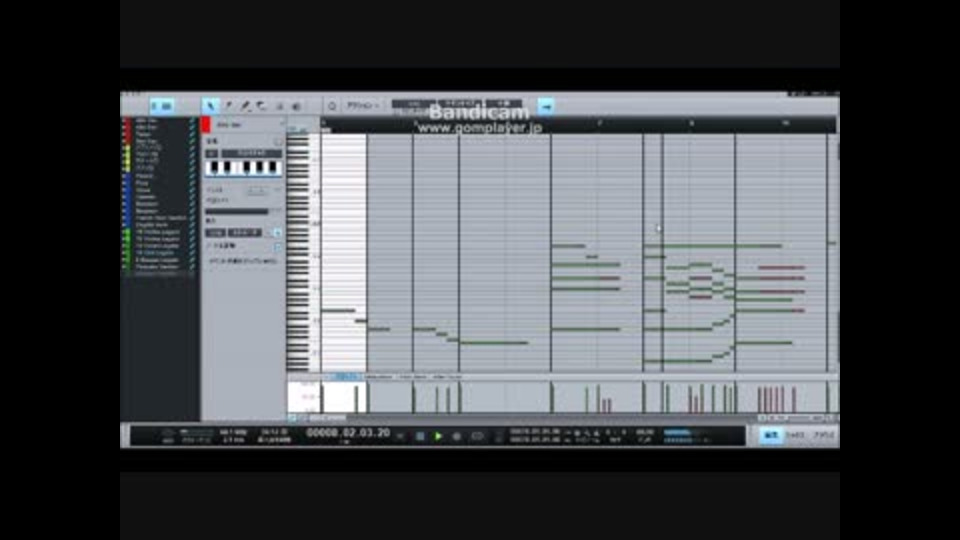960x540 pixels.
Task: Select the highlighted Velocity lane tab
Action: 348,377
